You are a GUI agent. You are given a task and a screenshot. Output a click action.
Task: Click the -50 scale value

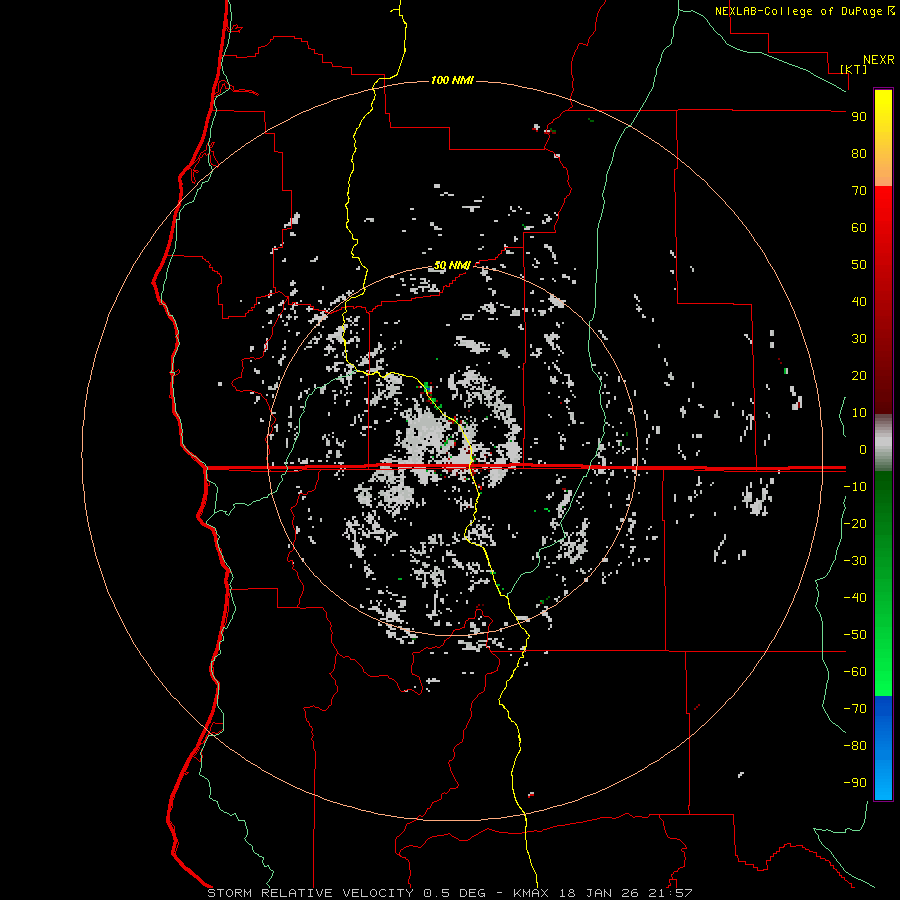[x=855, y=635]
